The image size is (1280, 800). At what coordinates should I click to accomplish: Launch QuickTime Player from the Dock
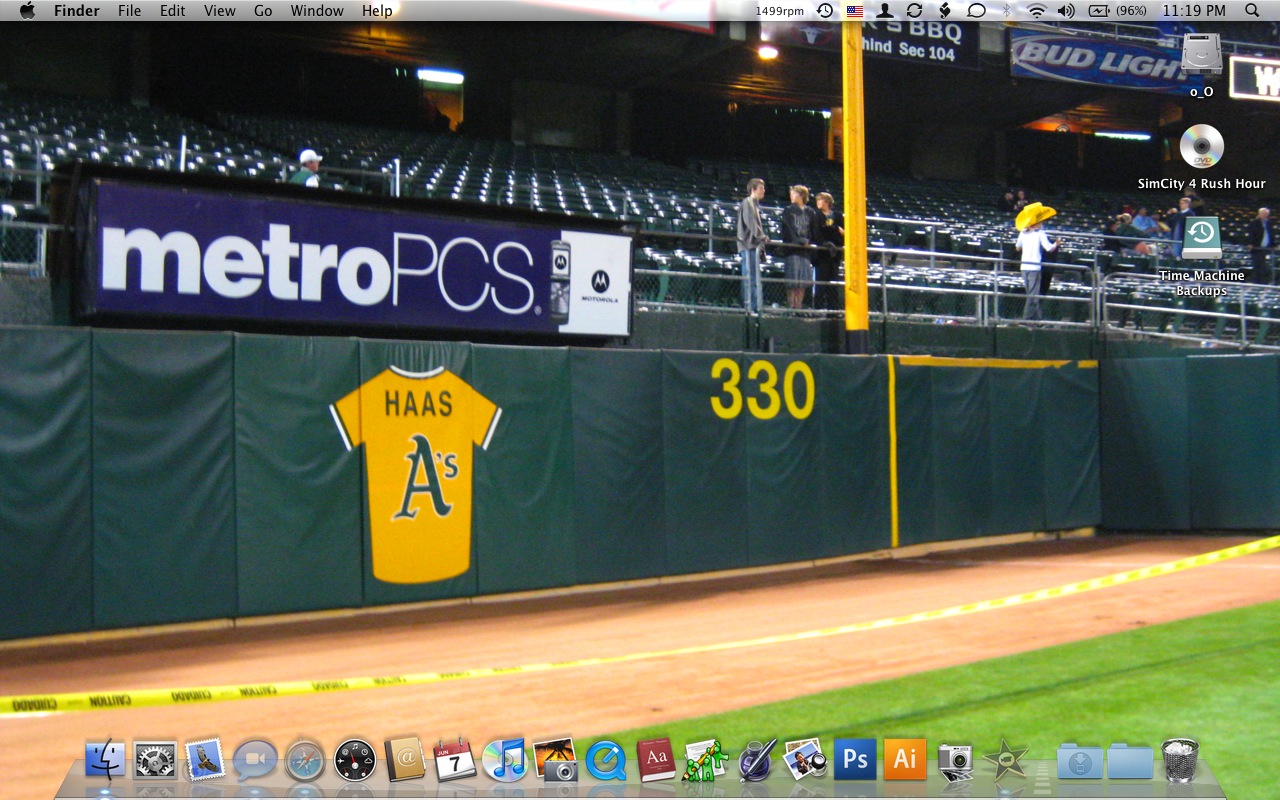[605, 760]
